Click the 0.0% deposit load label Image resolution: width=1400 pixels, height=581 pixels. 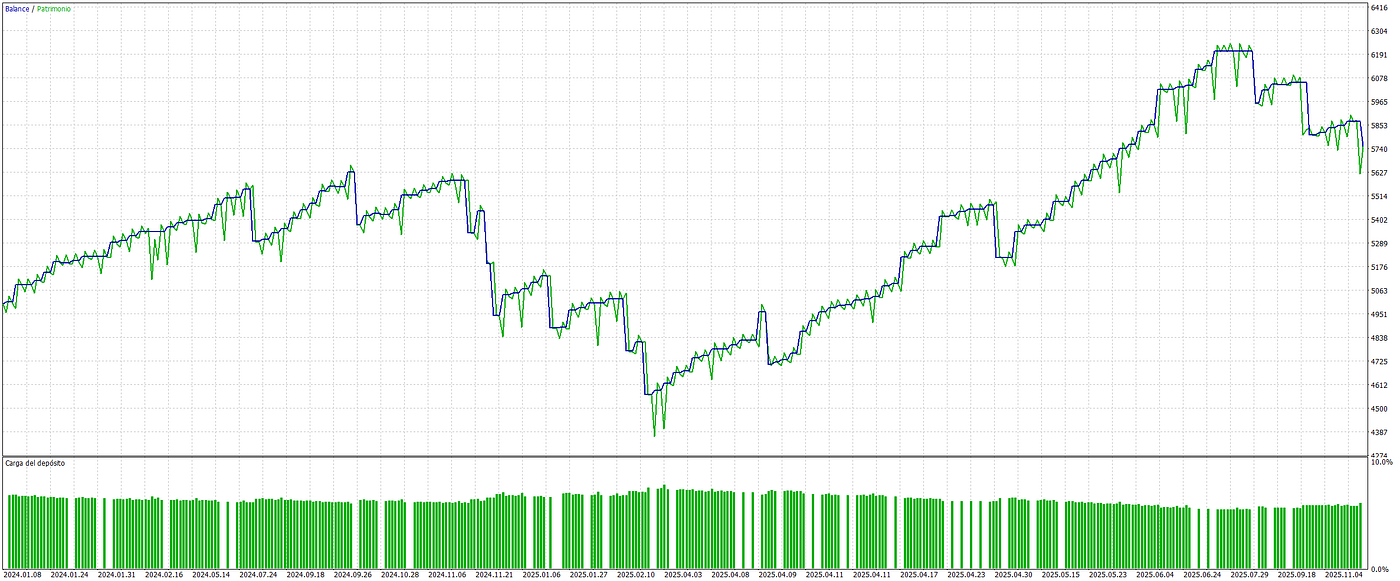pyautogui.click(x=1381, y=569)
